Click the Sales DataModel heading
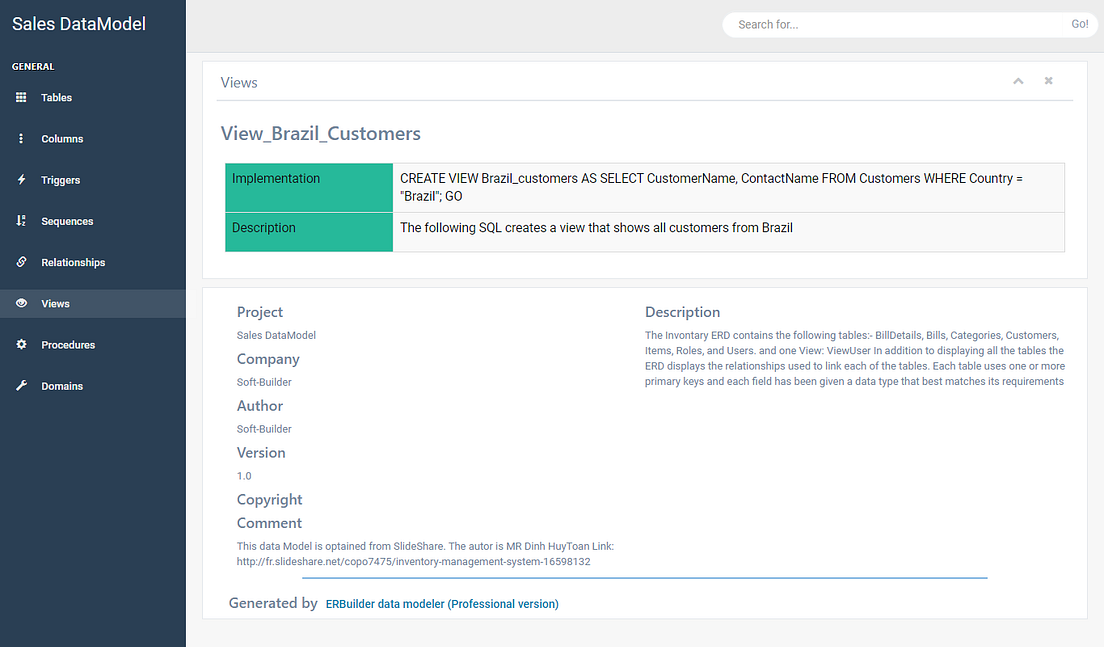The width and height of the screenshot is (1104, 647). [78, 23]
